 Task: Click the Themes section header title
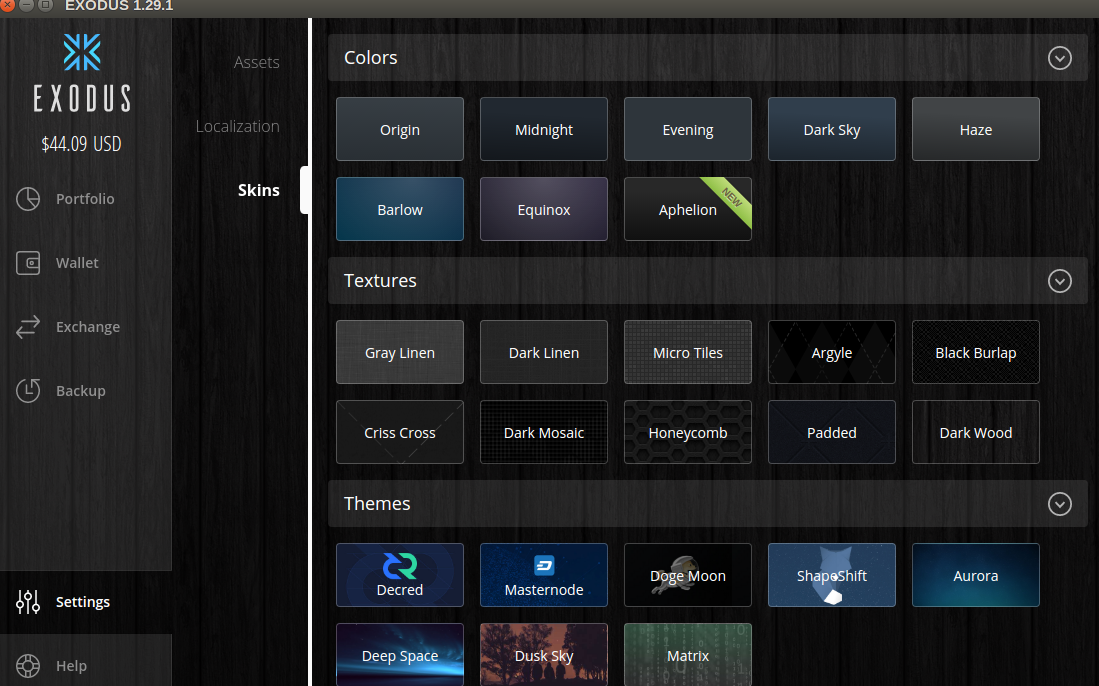377,503
